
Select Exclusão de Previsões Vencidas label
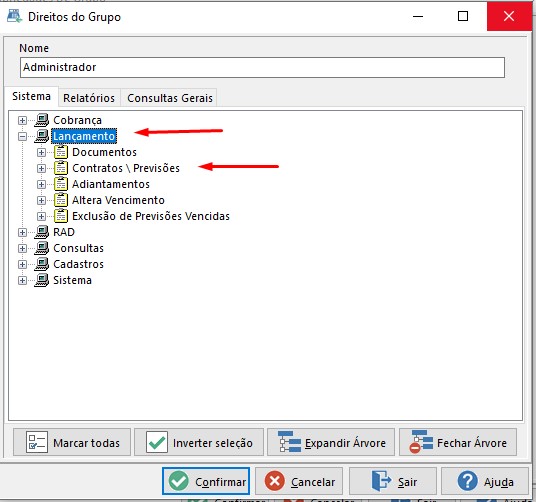point(151,216)
